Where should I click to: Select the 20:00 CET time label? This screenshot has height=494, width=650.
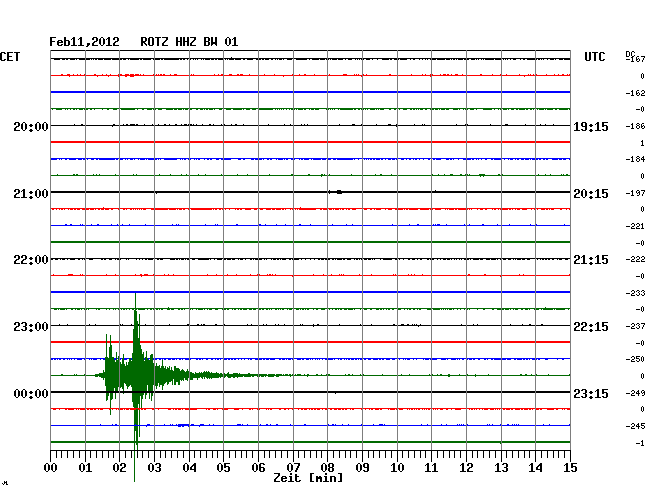pos(31,126)
